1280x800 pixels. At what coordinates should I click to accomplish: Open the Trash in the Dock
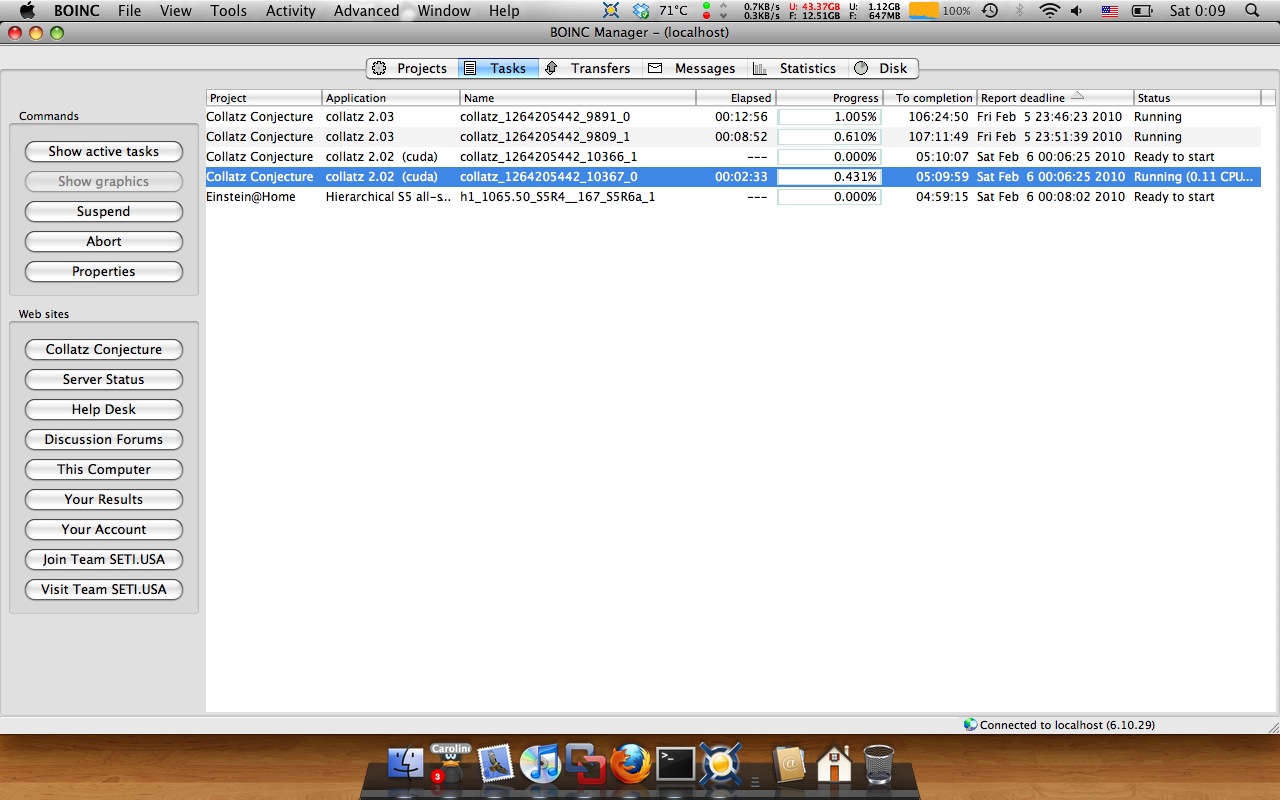(878, 764)
